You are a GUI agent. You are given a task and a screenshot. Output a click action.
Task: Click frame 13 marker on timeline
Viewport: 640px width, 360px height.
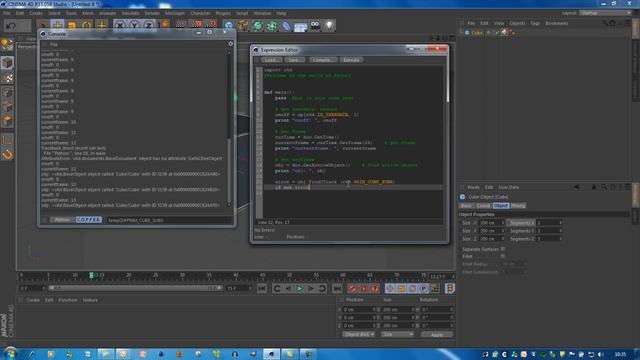[91, 276]
